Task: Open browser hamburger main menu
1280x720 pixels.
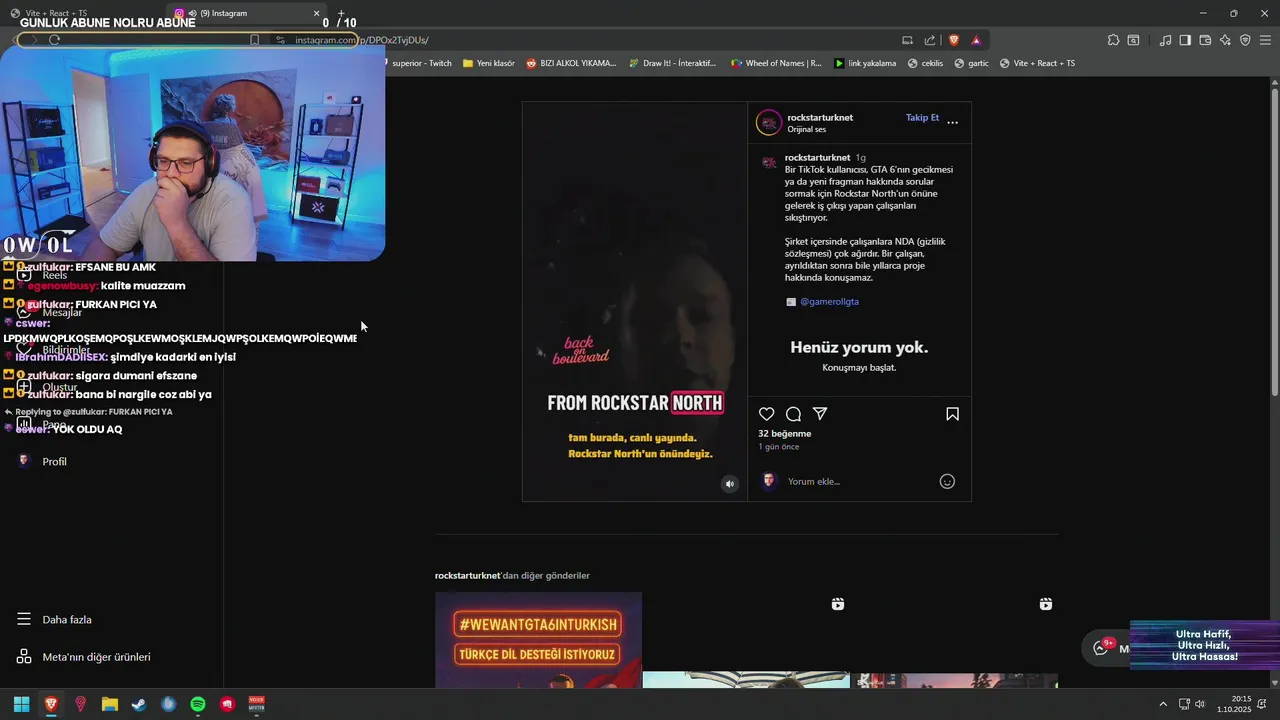Action: pyautogui.click(x=1266, y=40)
